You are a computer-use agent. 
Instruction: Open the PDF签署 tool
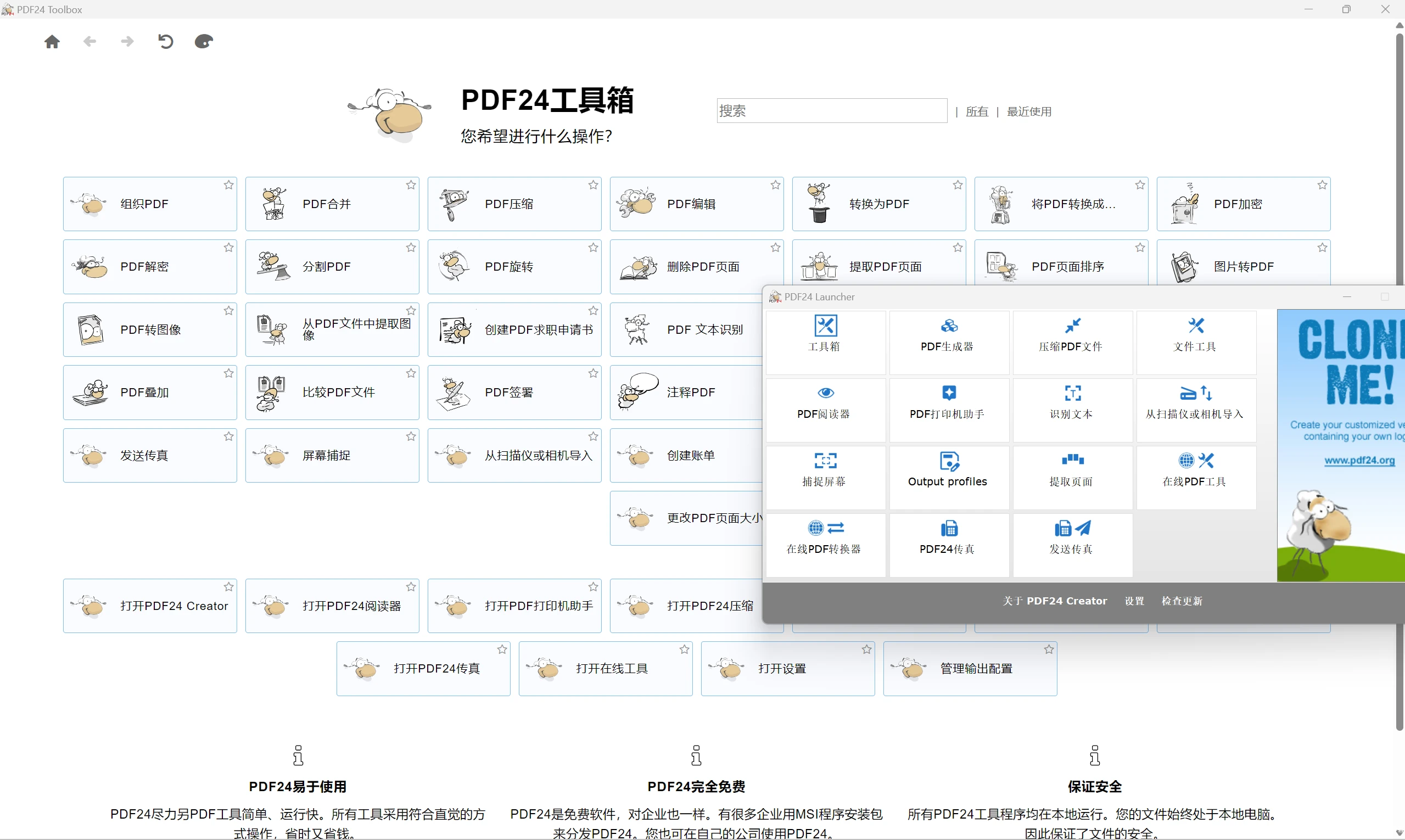(x=514, y=392)
